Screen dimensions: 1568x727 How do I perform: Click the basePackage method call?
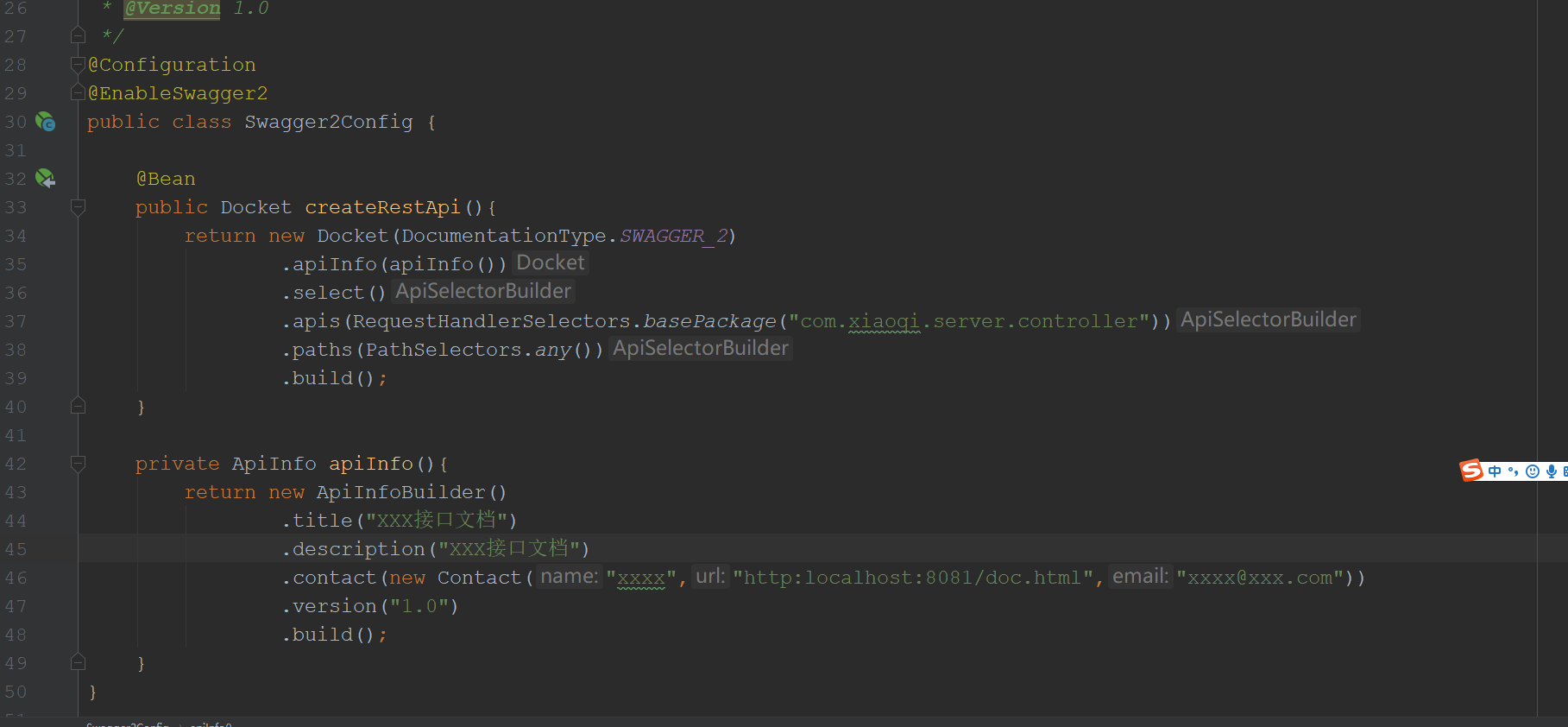tap(709, 321)
